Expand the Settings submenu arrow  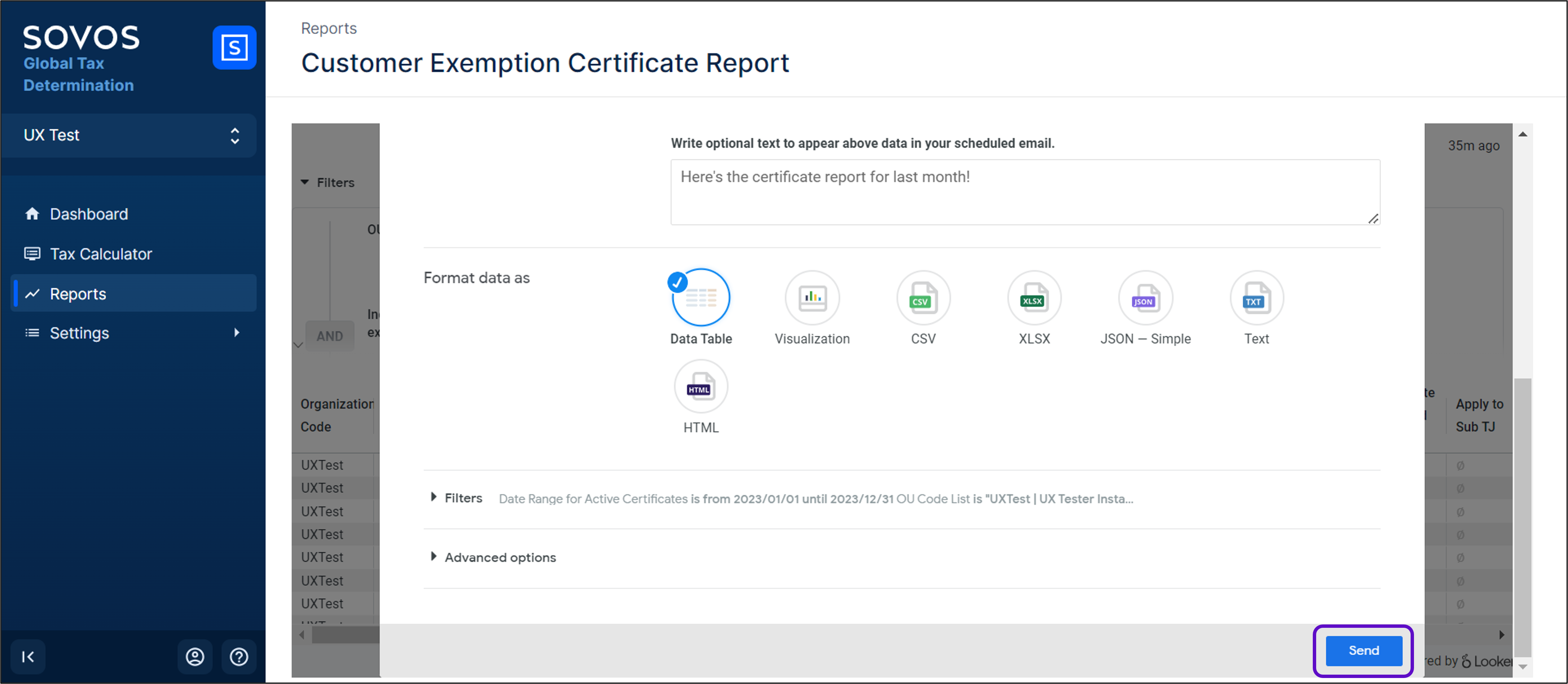237,333
